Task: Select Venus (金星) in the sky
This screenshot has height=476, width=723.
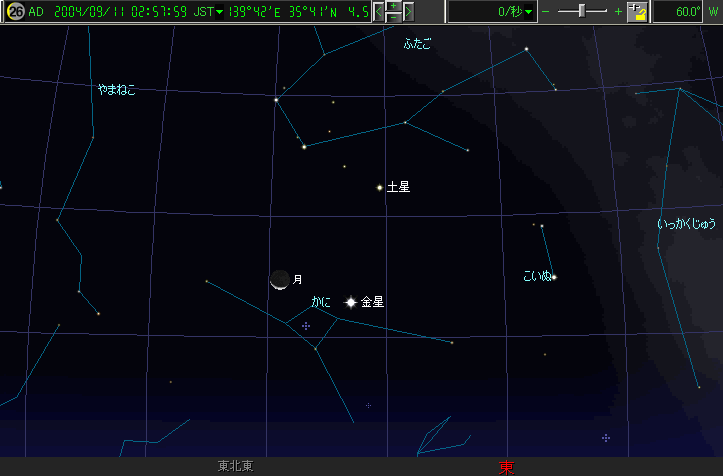Action: [x=351, y=302]
